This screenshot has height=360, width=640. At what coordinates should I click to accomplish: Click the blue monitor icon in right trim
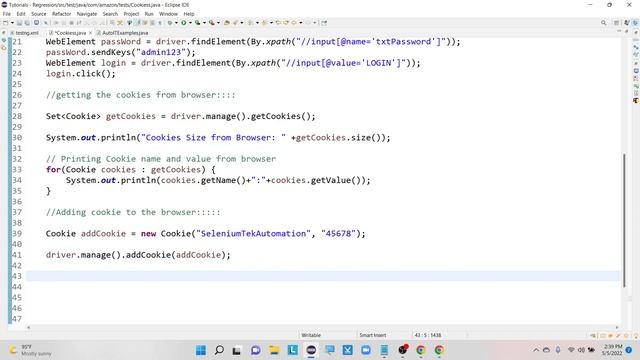pos(636,71)
